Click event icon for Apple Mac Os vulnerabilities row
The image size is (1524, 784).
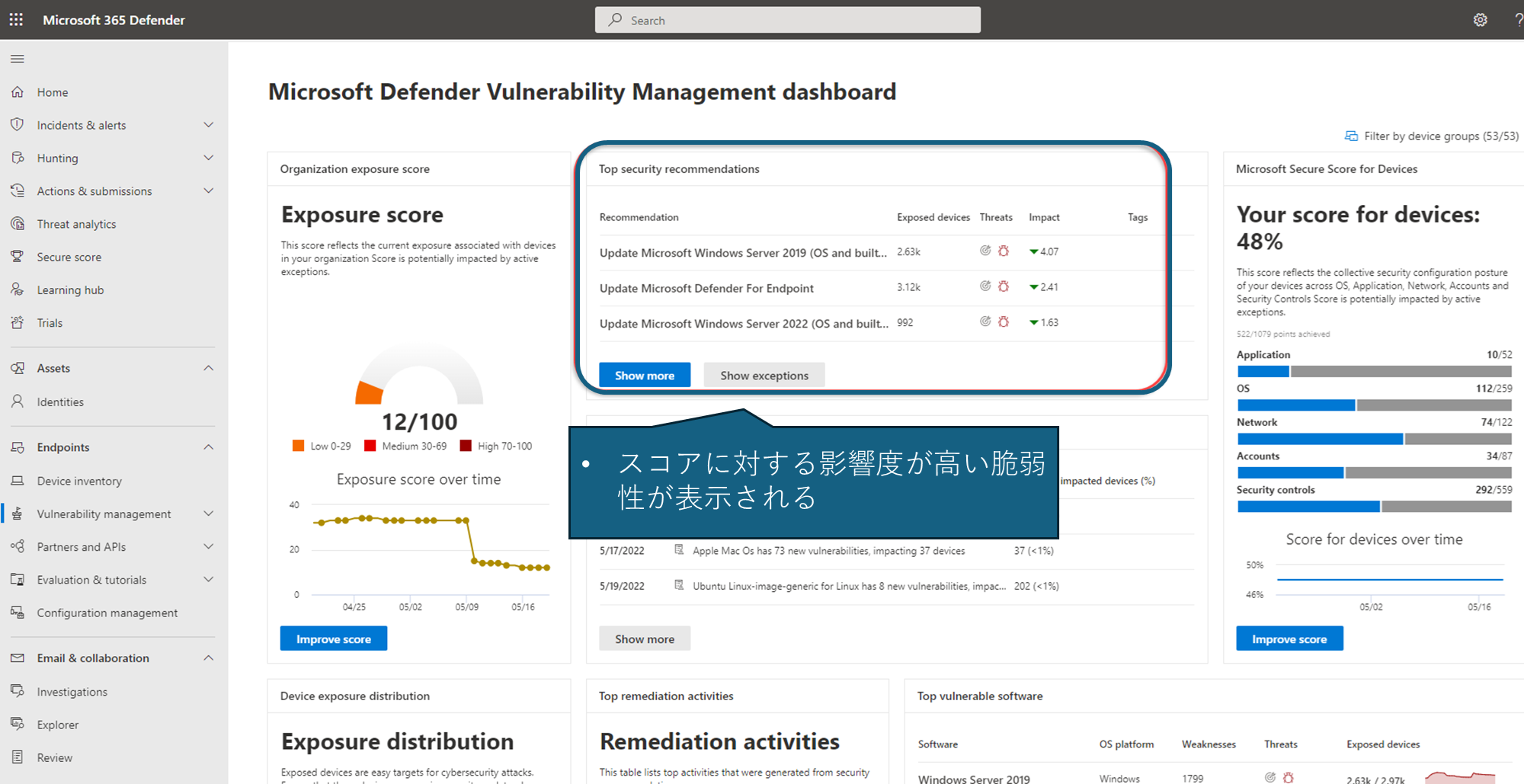click(x=679, y=550)
